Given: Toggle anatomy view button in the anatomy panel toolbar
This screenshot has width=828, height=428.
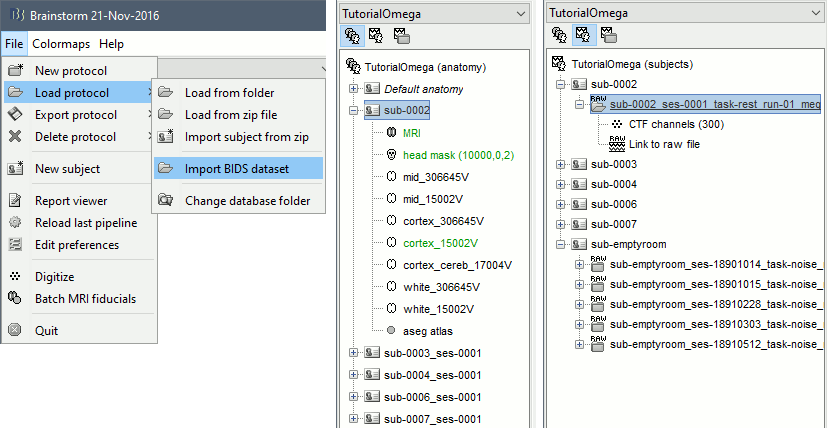Looking at the screenshot, I should pos(352,36).
